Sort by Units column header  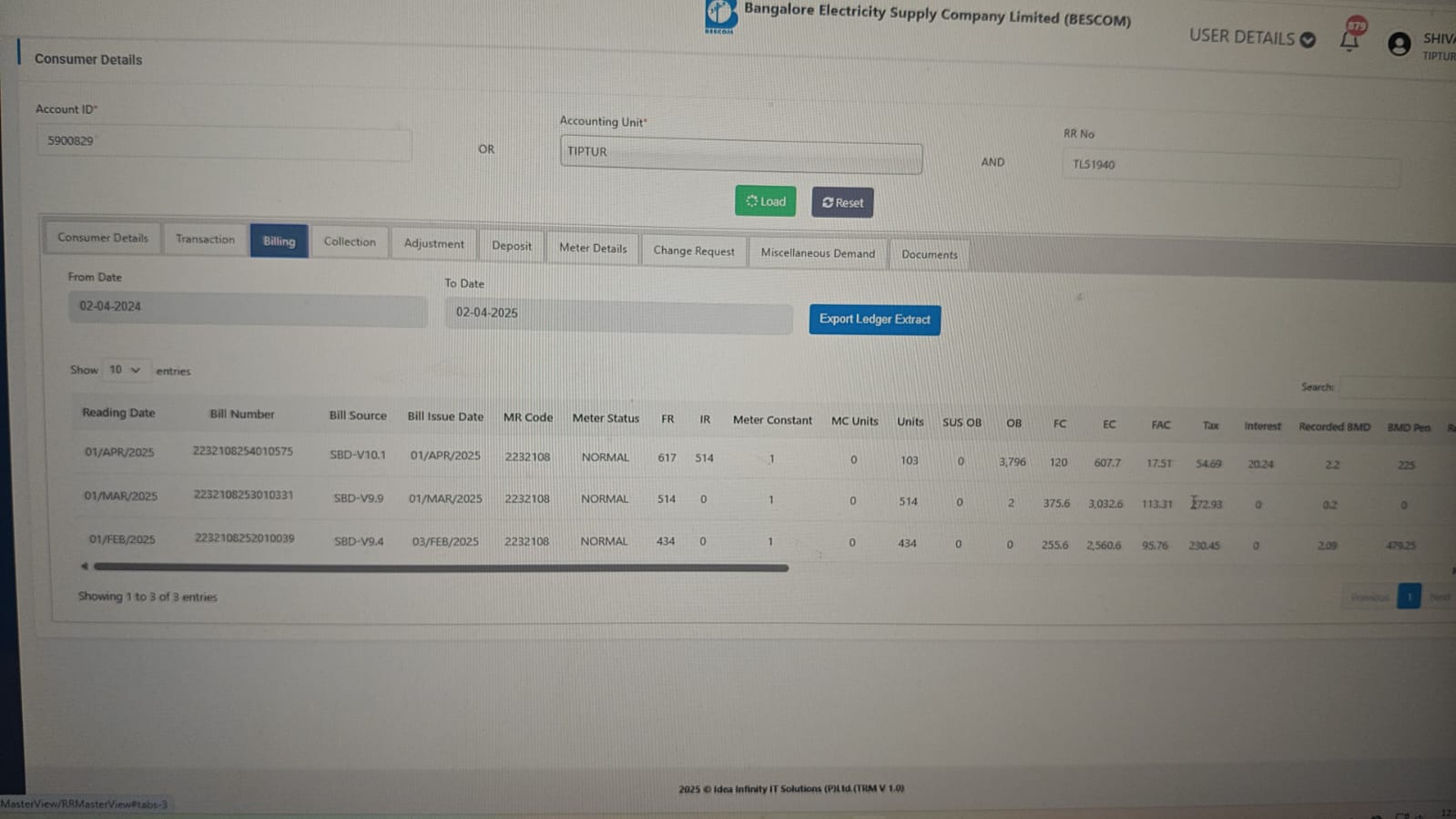coord(910,422)
